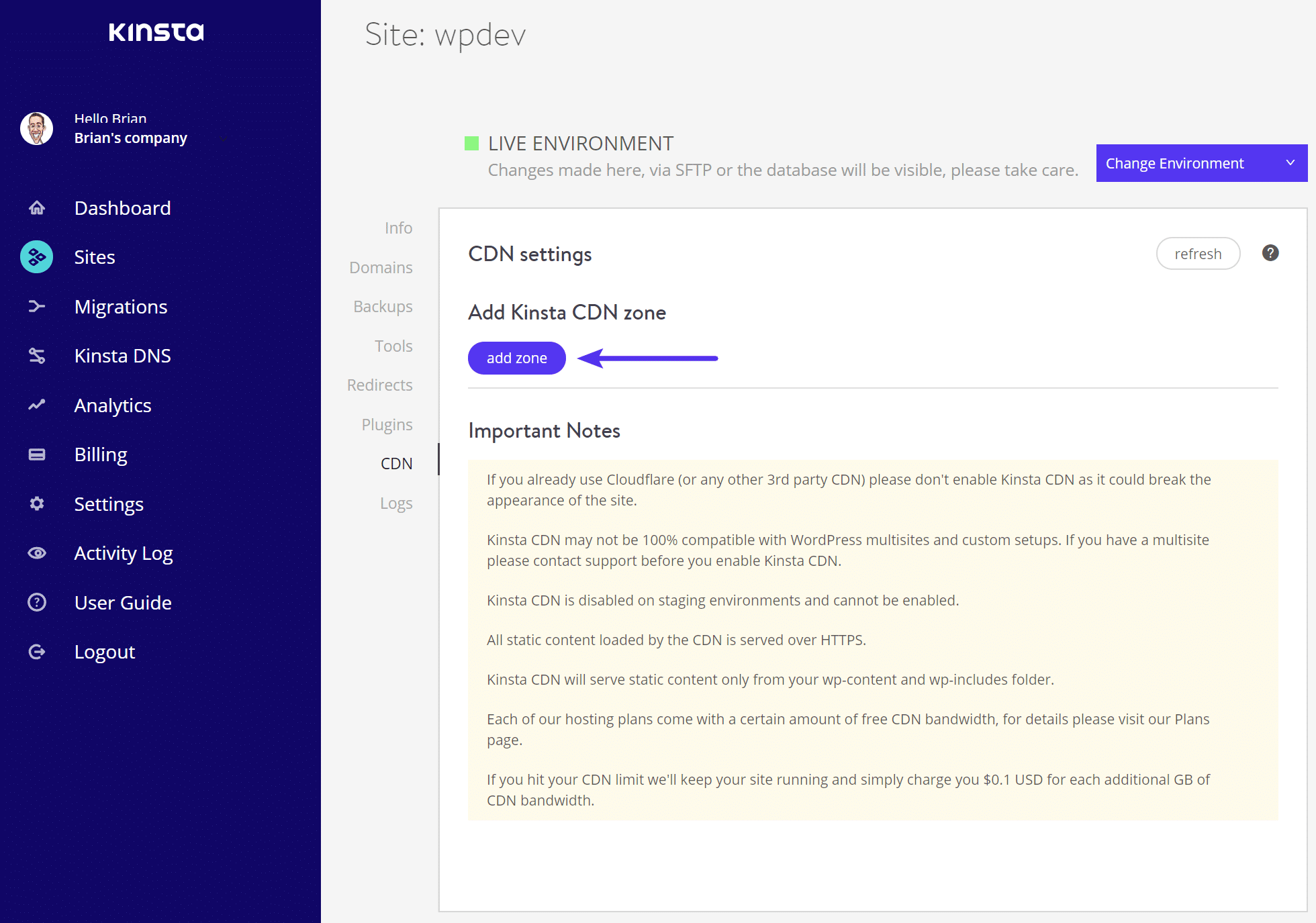This screenshot has height=923, width=1316.
Task: Click Brian's profile avatar
Action: pos(37,128)
